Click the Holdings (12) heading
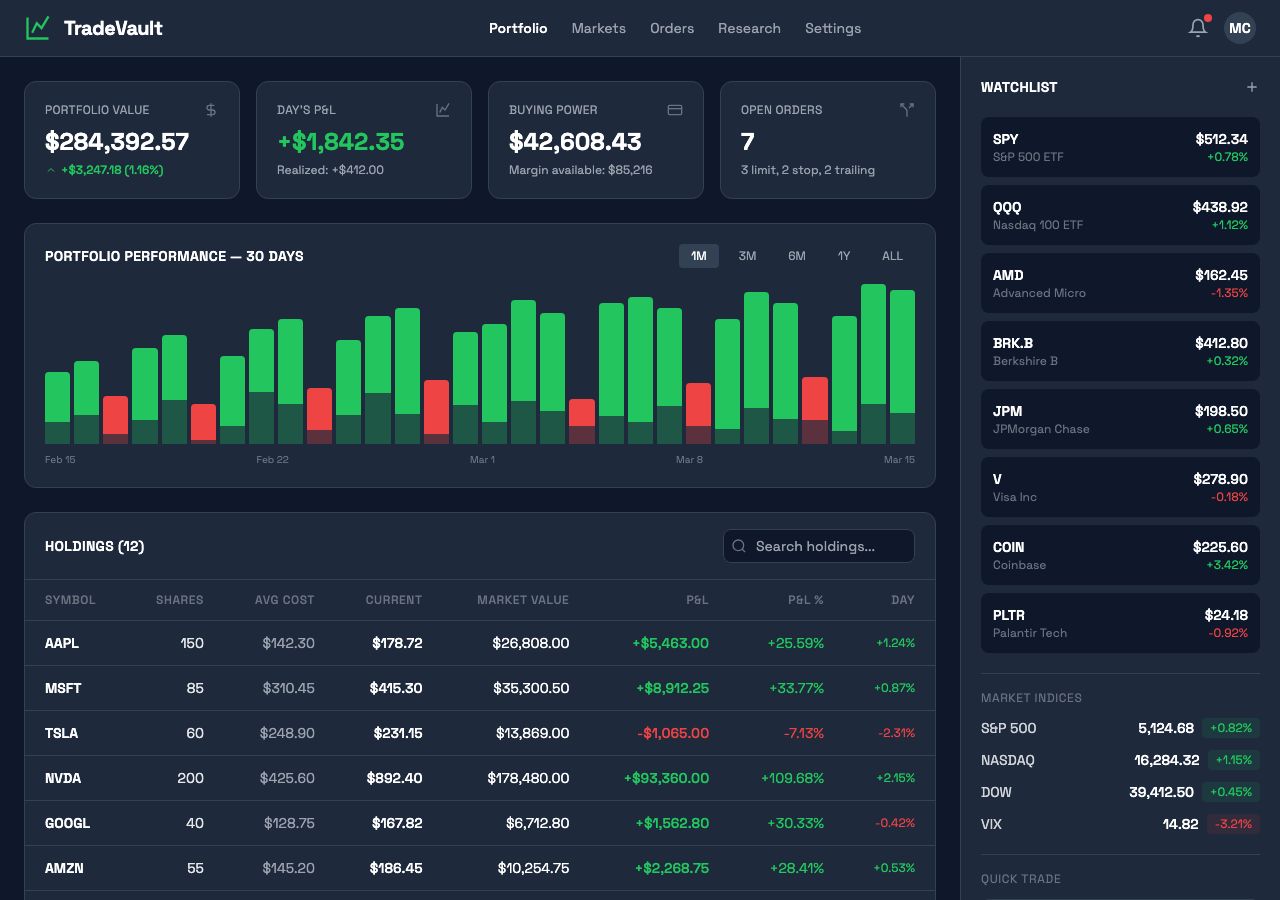Viewport: 1280px width, 900px height. click(95, 546)
